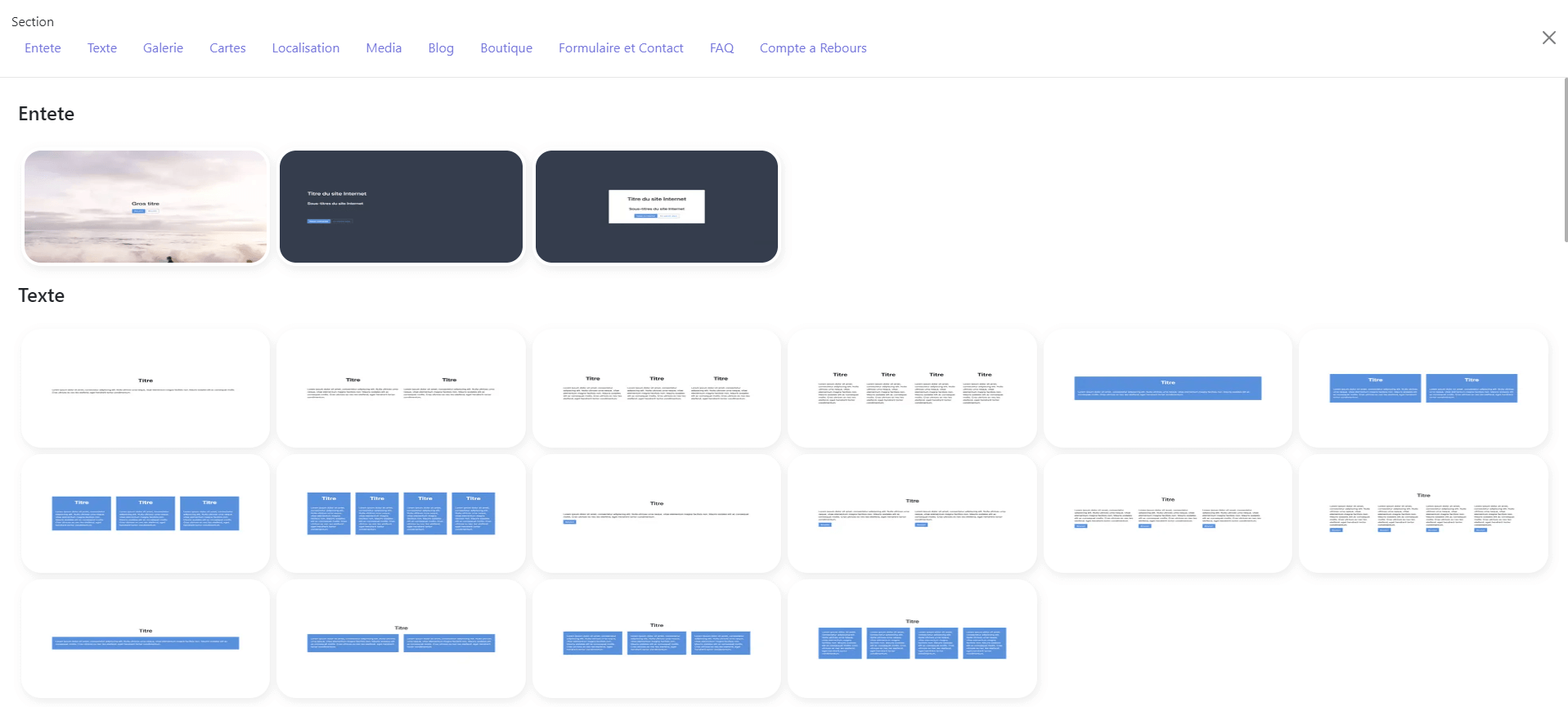Pick the titled four blue boxes template
This screenshot has height=707, width=1568.
pyautogui.click(x=912, y=638)
